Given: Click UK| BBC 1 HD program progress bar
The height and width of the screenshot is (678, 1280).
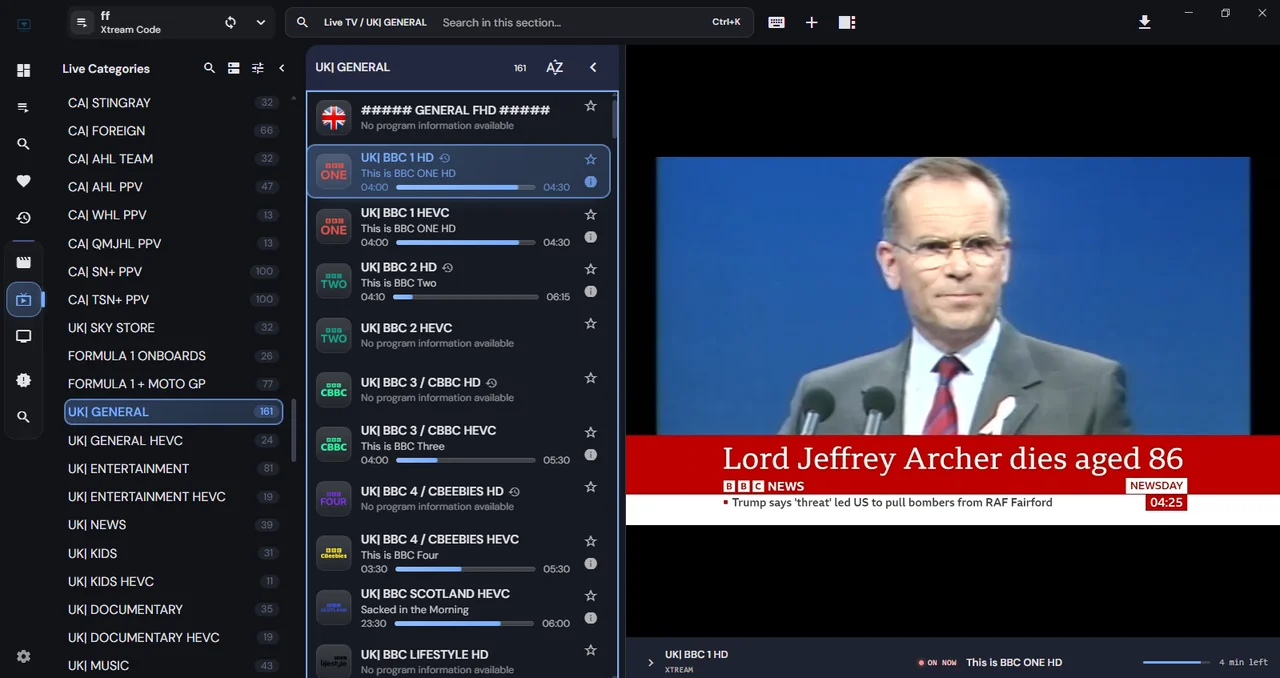Looking at the screenshot, I should (465, 187).
